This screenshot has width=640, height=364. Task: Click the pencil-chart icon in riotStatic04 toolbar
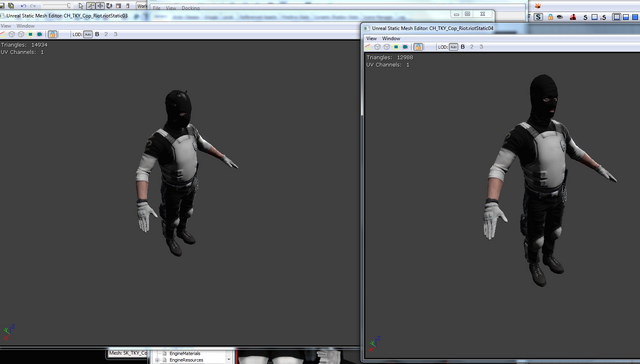tap(368, 47)
